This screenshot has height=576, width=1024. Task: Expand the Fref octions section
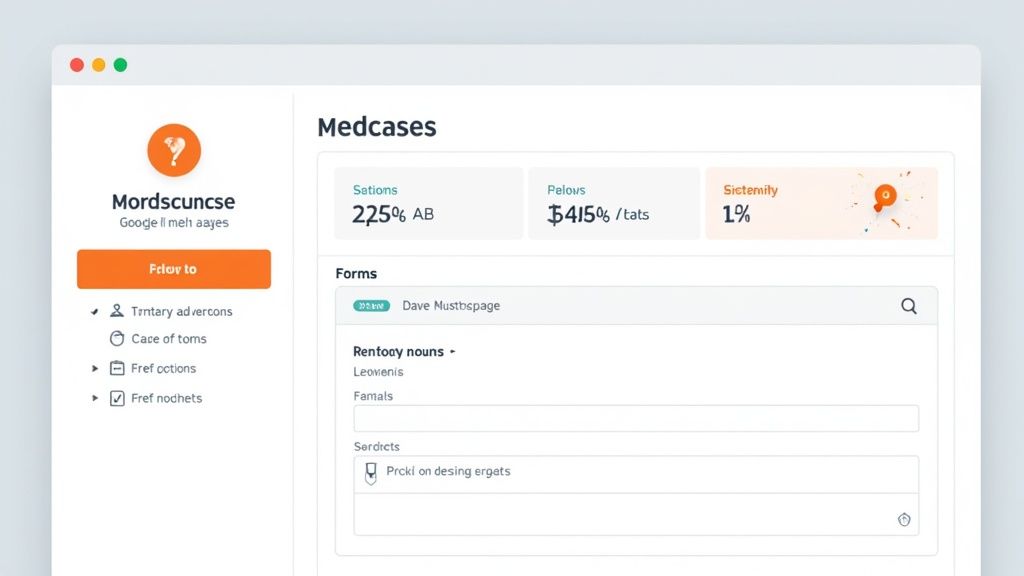point(96,368)
